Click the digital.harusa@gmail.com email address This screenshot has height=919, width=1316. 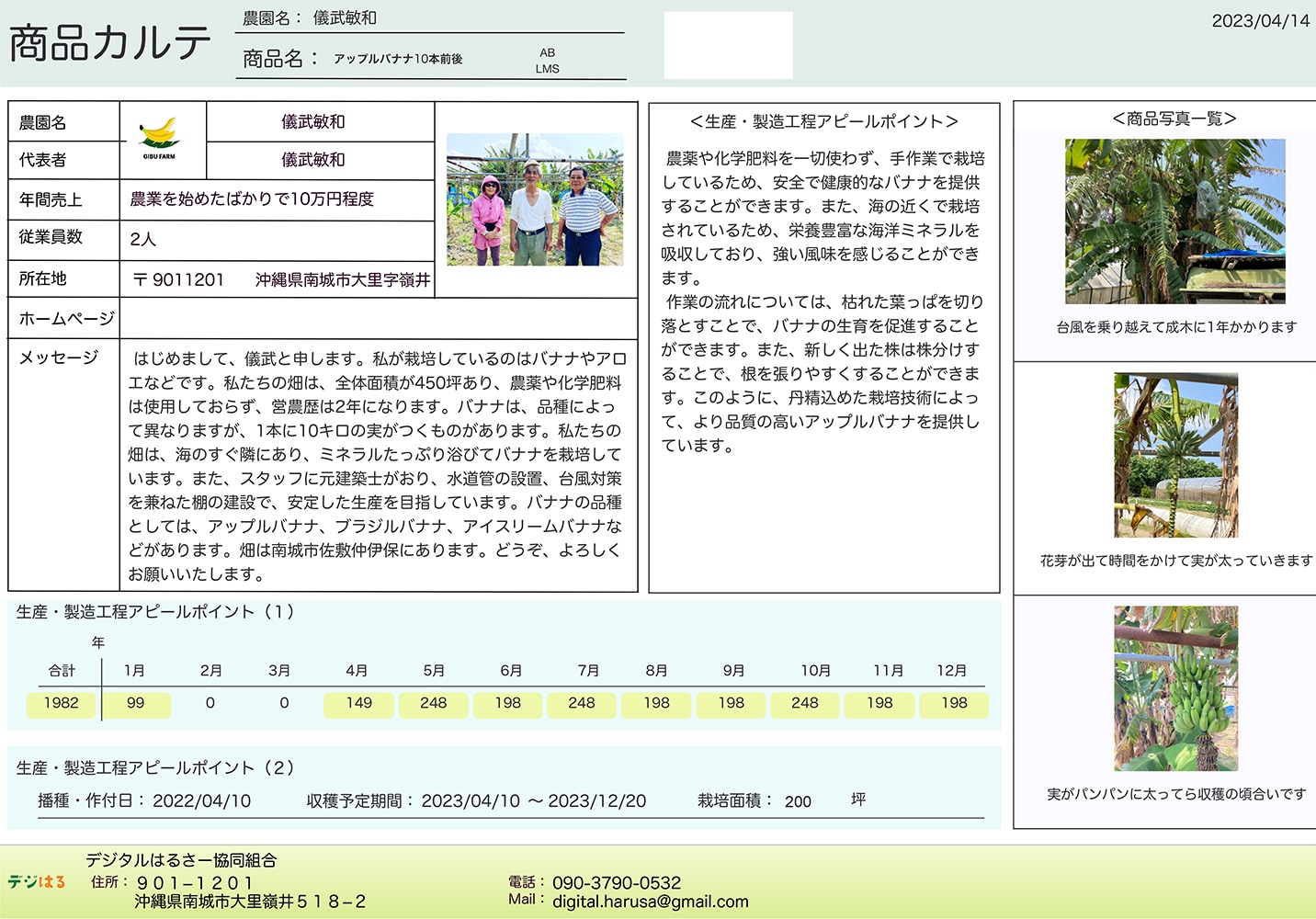point(650,902)
